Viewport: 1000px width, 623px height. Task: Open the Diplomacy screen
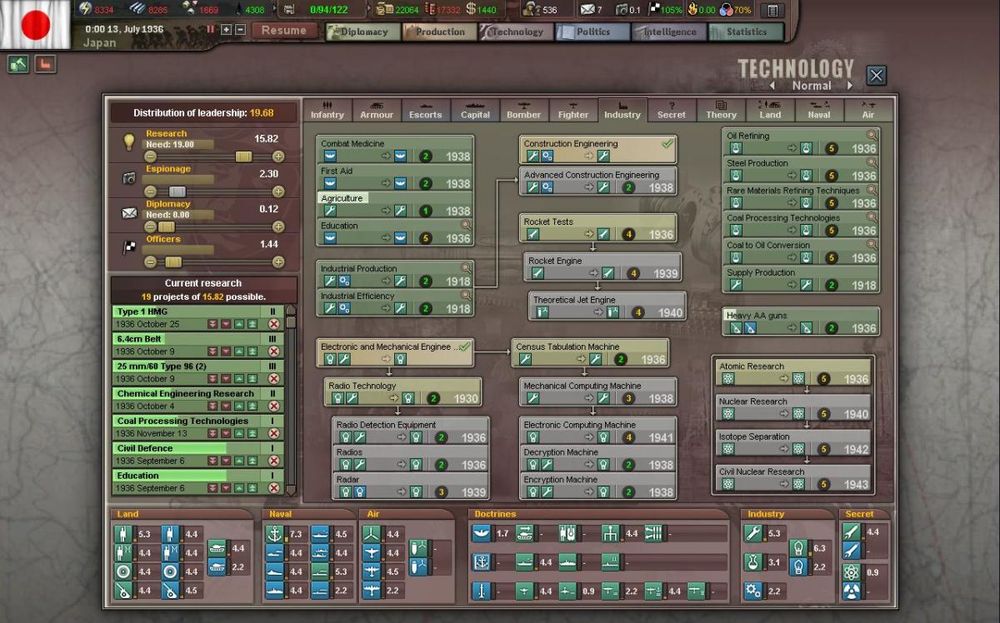click(x=363, y=31)
